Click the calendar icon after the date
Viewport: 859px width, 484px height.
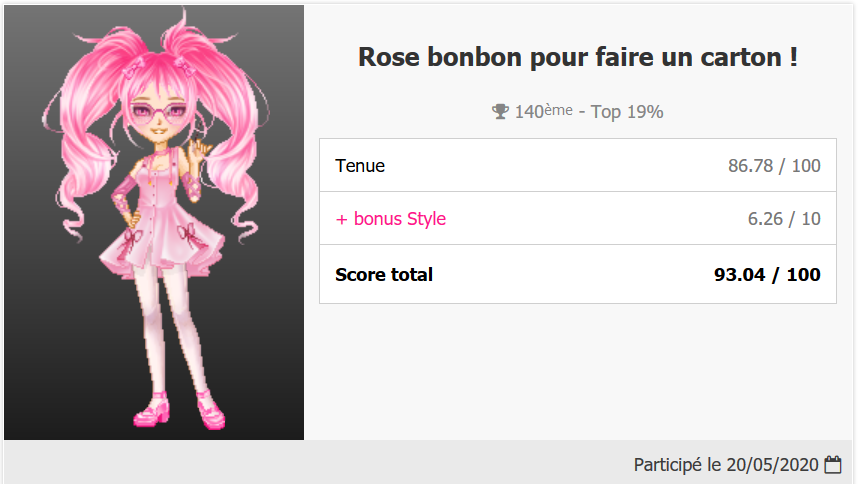click(833, 465)
